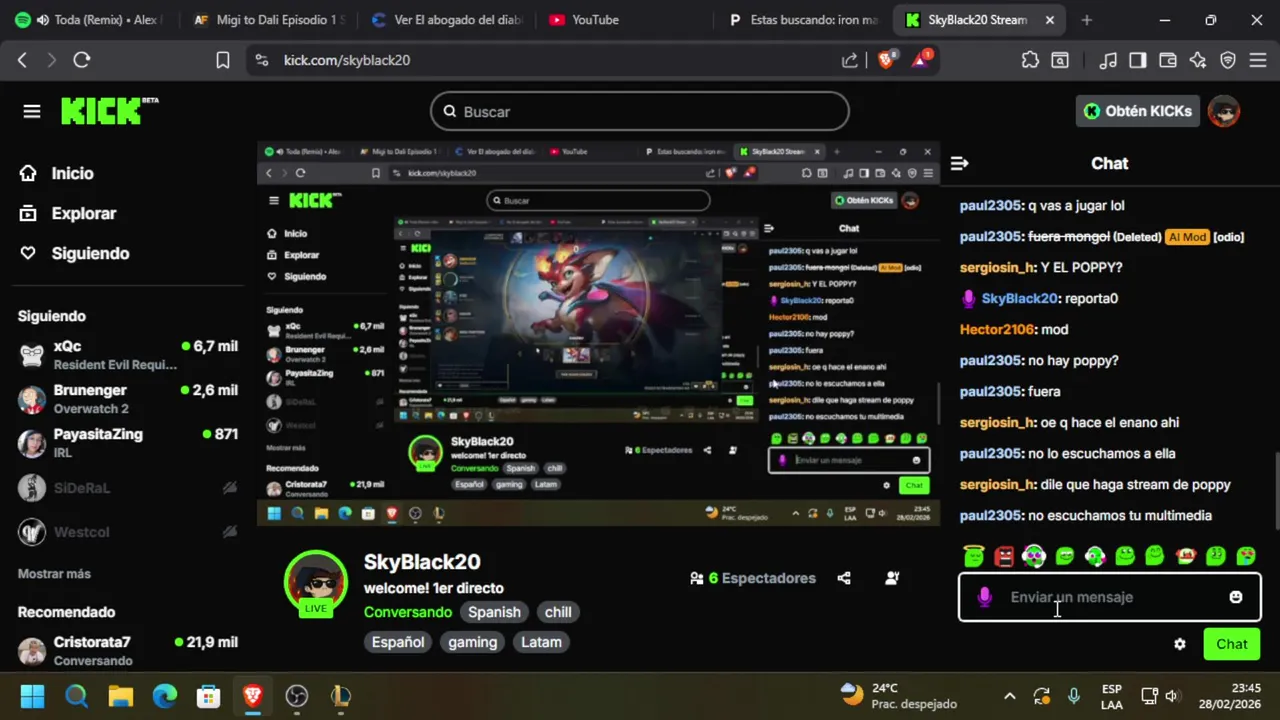The width and height of the screenshot is (1280, 720).
Task: Open Brave VPN shield icon
Action: 1228,60
